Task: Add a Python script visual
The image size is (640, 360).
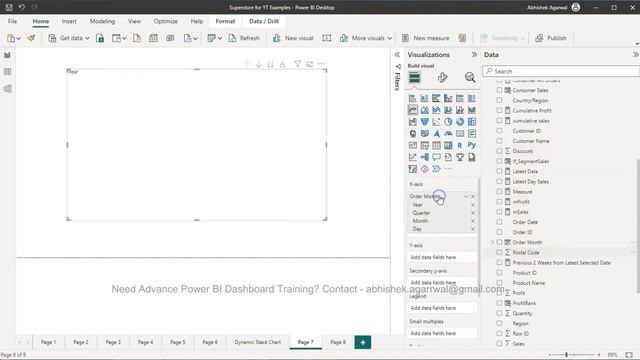Action: tap(472, 145)
